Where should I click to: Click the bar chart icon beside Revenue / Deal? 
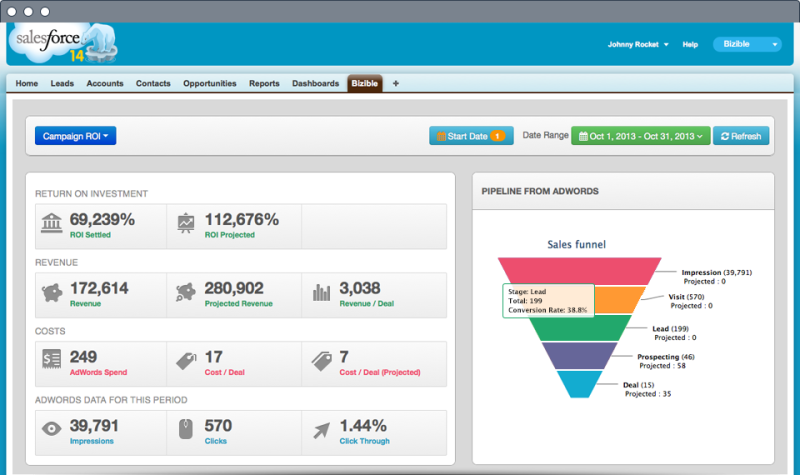click(321, 292)
